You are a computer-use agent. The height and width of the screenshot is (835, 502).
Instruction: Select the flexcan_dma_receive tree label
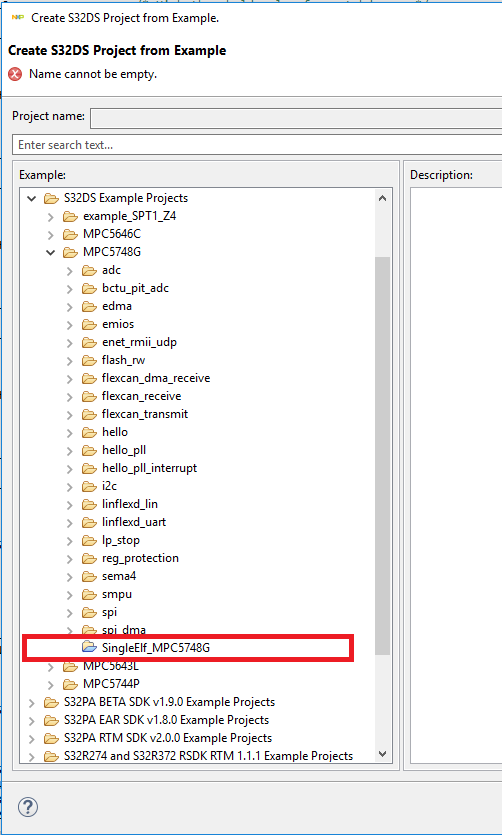[x=156, y=379]
